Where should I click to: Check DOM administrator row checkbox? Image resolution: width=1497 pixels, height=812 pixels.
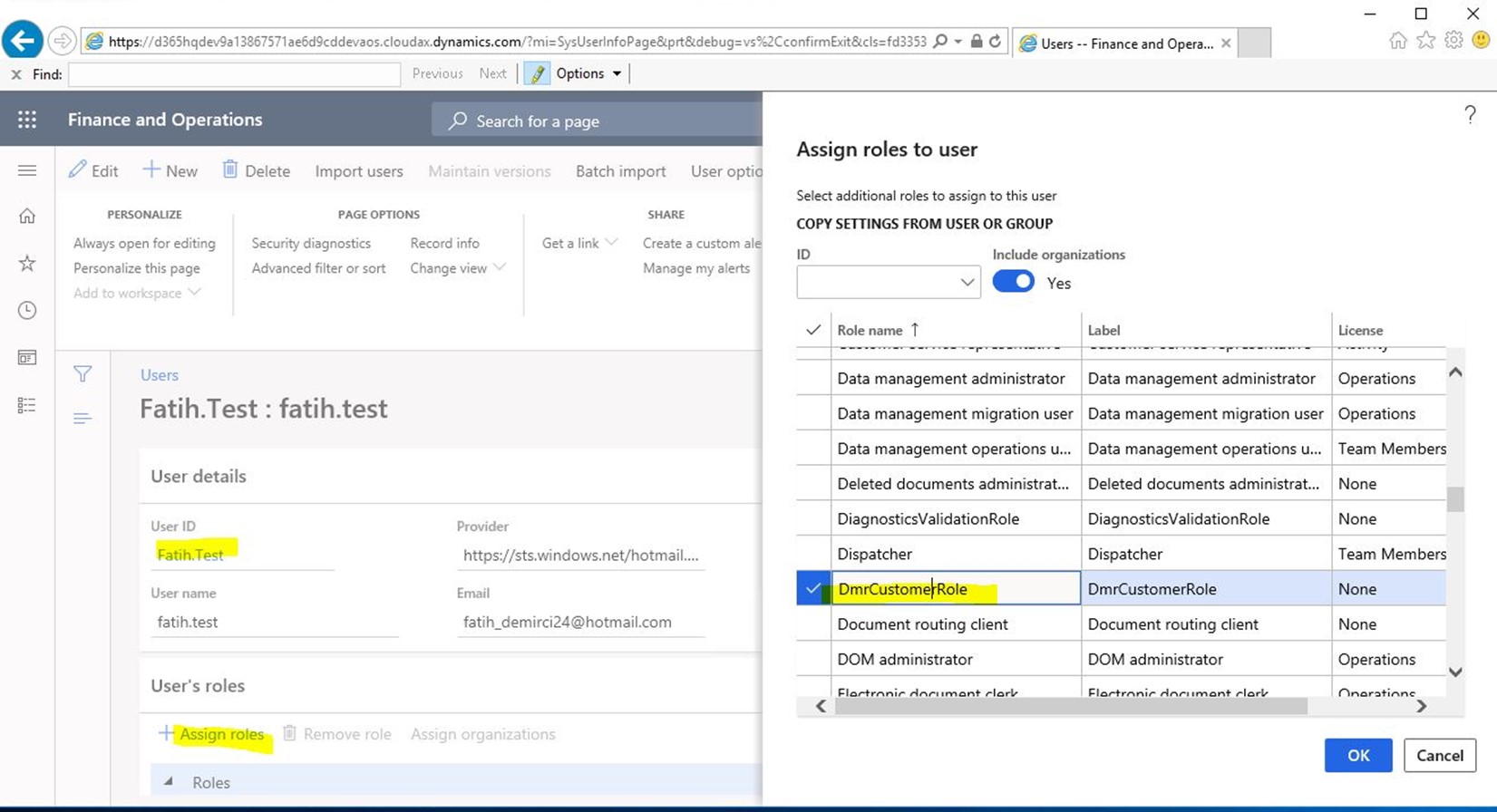813,659
